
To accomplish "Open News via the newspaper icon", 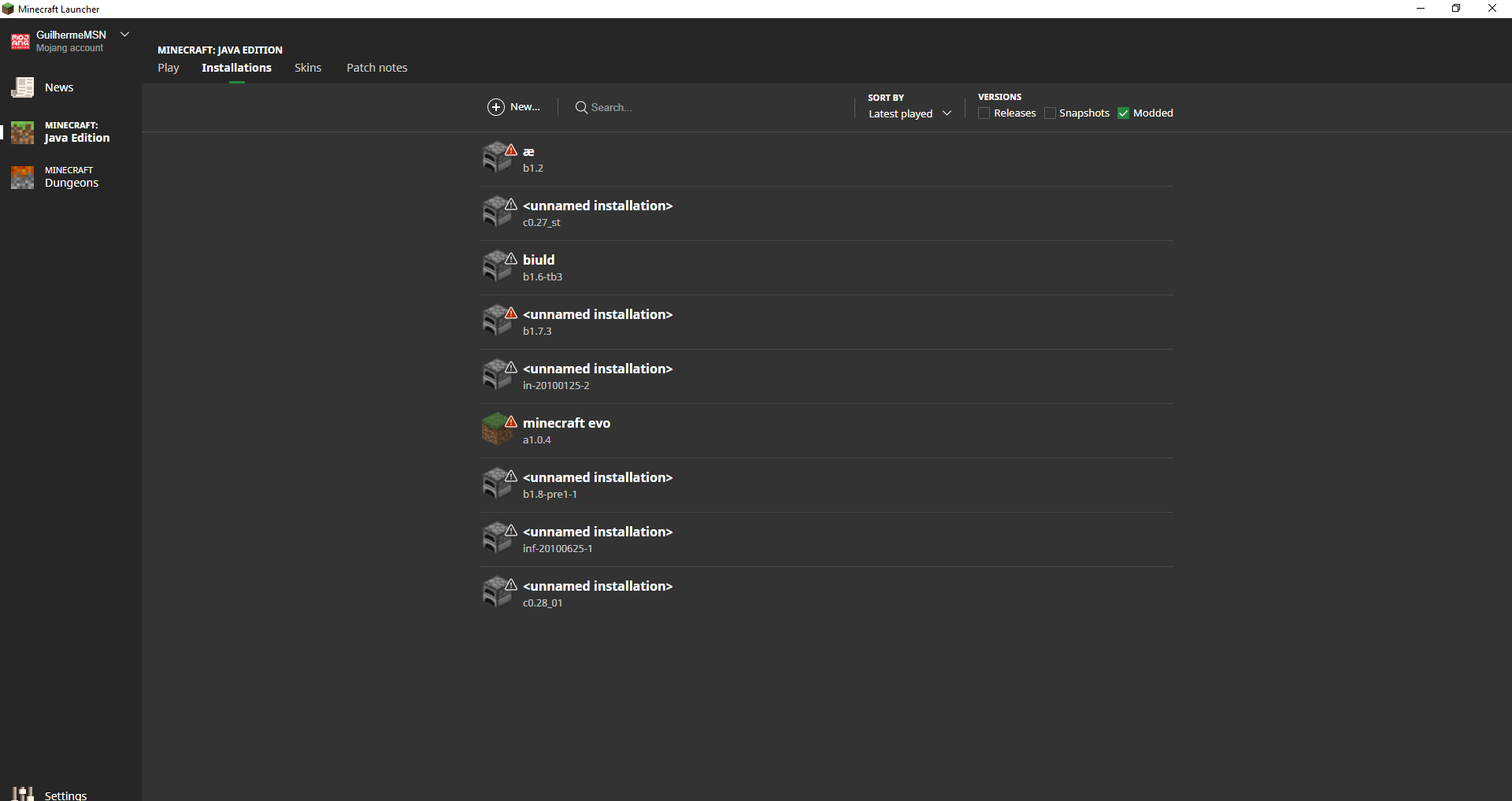I will click(x=23, y=87).
